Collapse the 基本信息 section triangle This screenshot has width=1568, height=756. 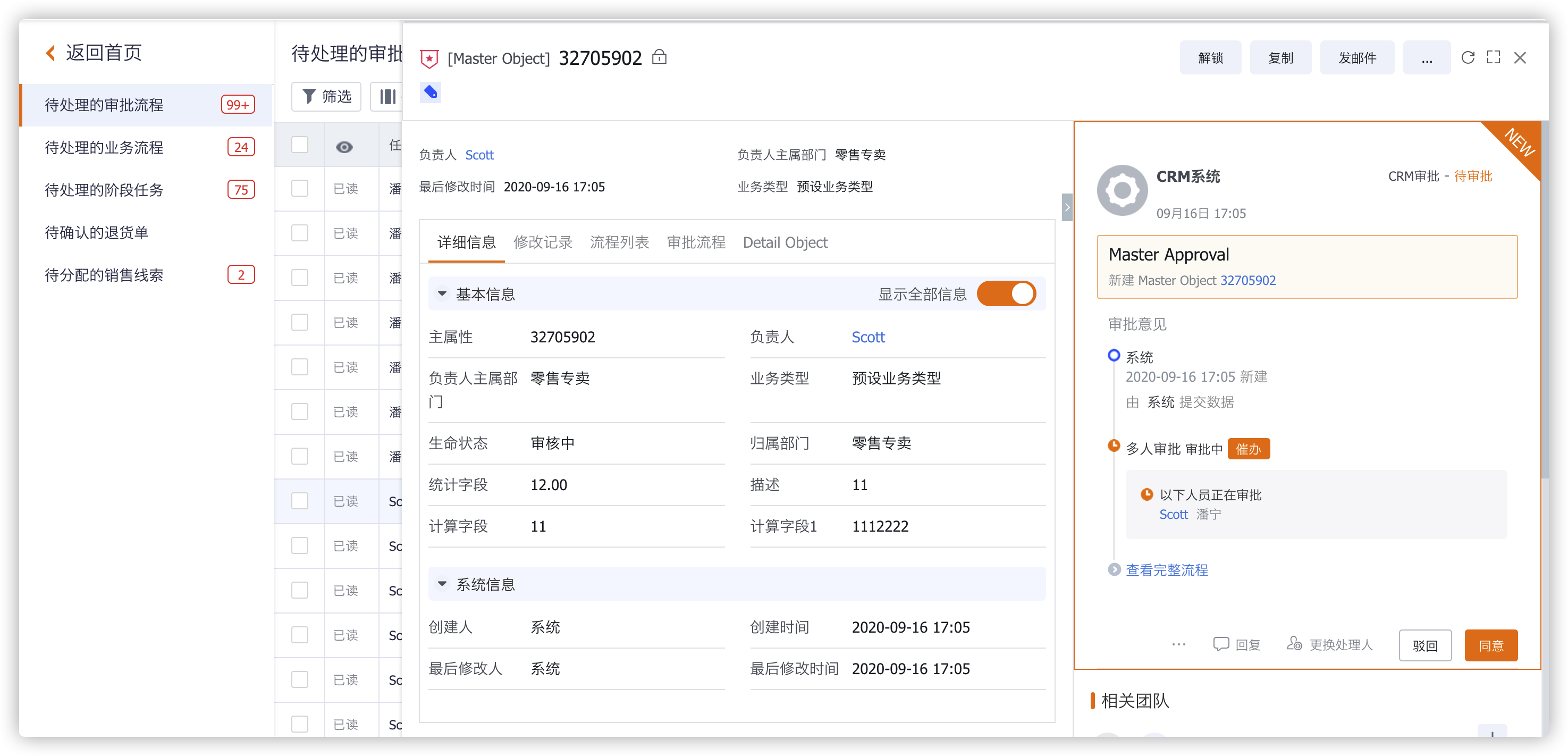pos(443,294)
